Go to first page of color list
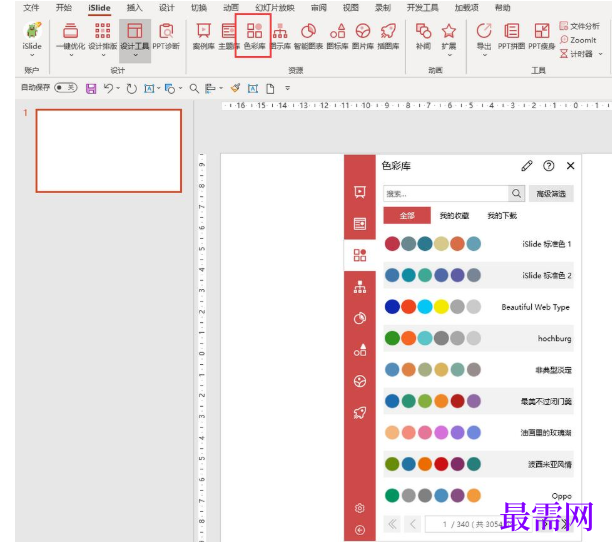612x548 pixels. [x=393, y=524]
